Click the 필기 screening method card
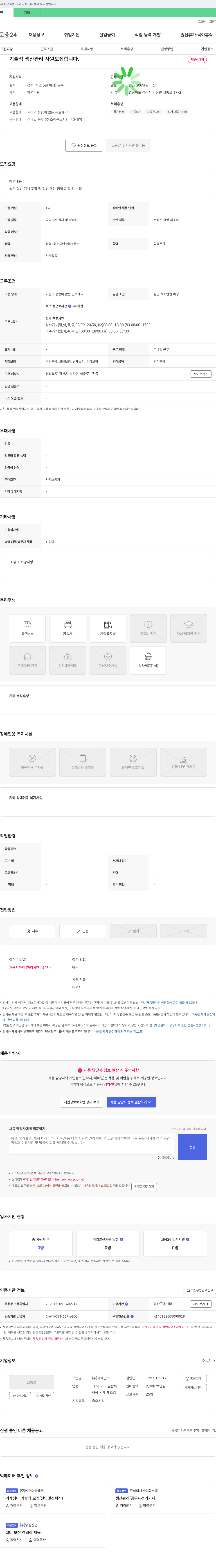This screenshot has width=216, height=1568. click(133, 931)
